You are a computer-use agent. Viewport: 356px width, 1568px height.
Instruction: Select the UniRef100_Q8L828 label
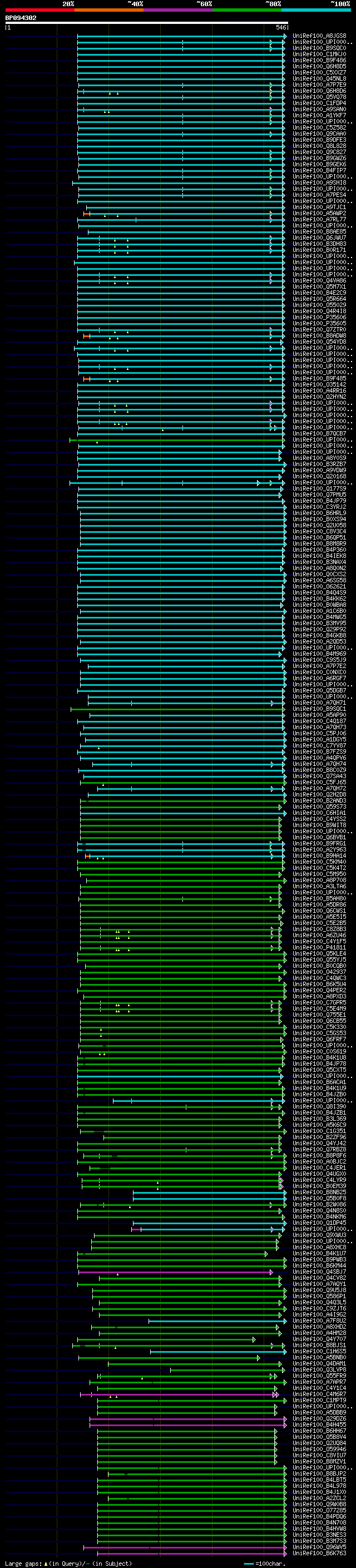click(x=319, y=146)
